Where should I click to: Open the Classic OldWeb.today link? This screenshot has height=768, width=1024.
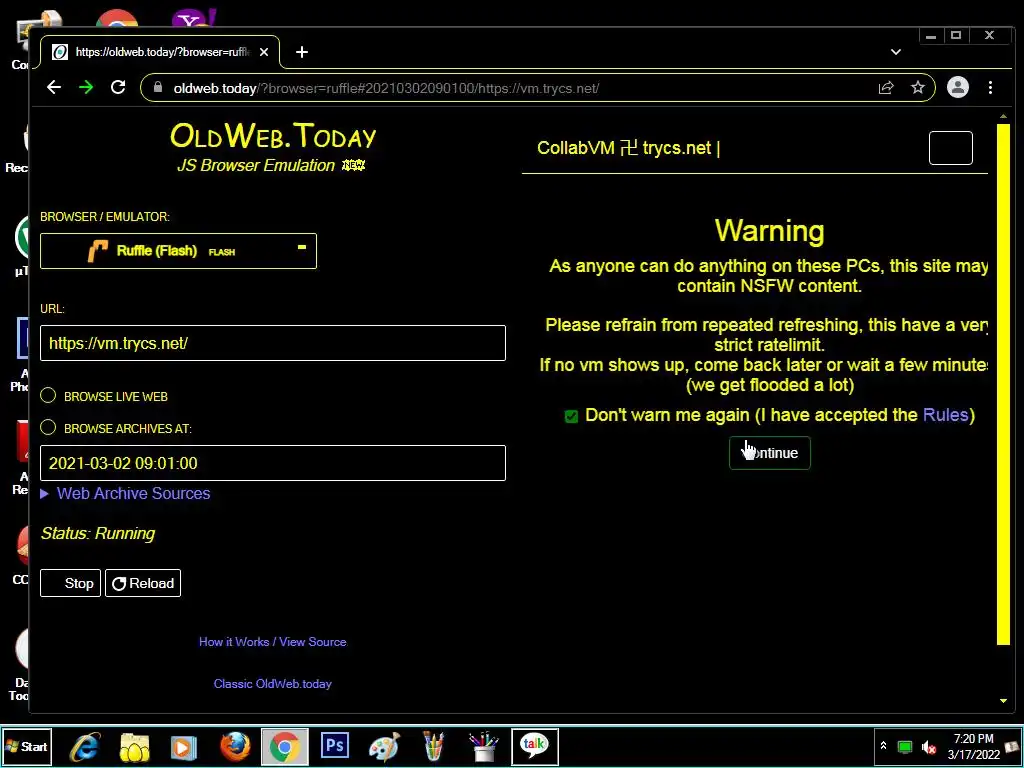(x=272, y=684)
